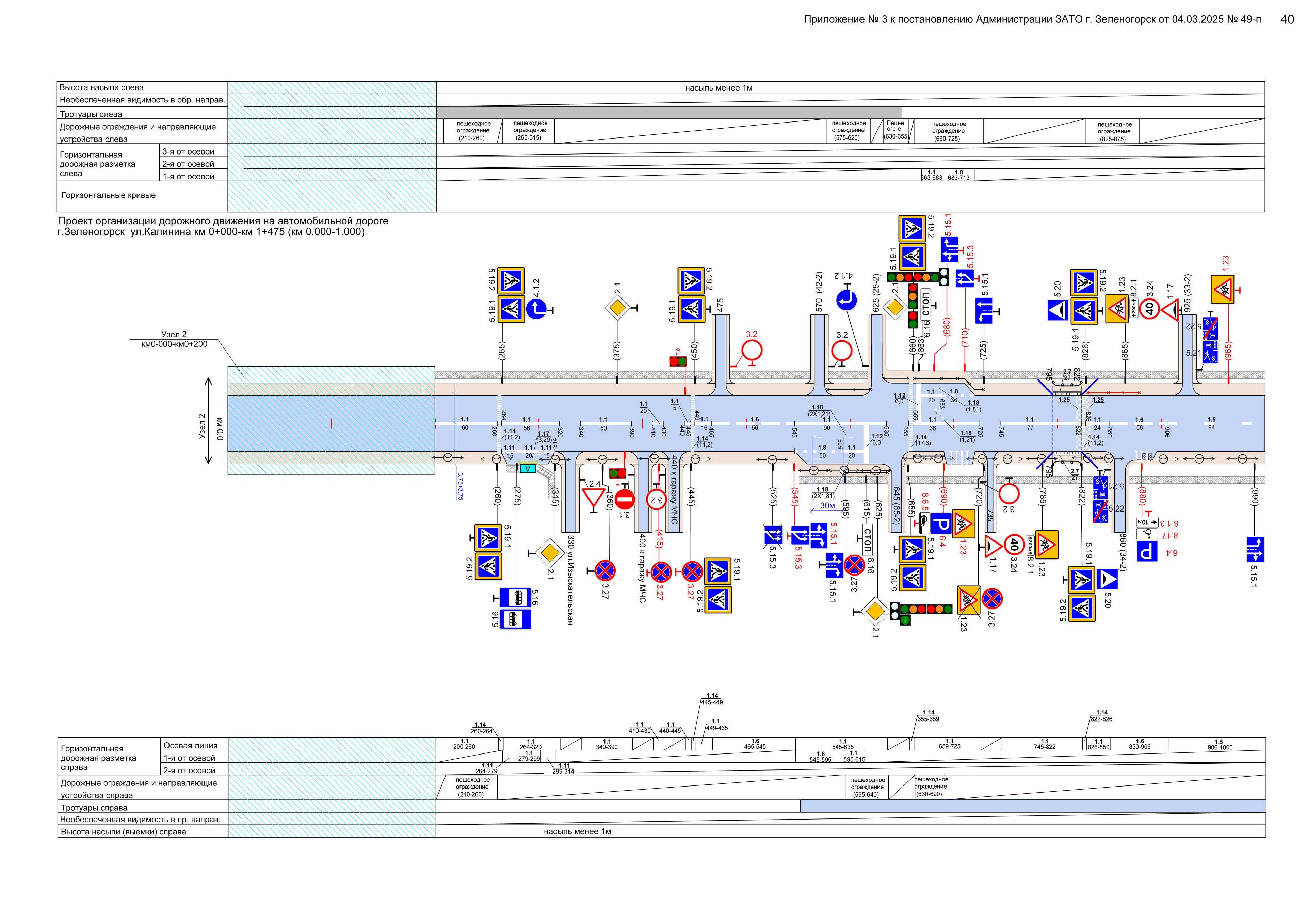This screenshot has width=1307, height=924.
Task: Click the cyan bus stop marker A
Action: [528, 469]
